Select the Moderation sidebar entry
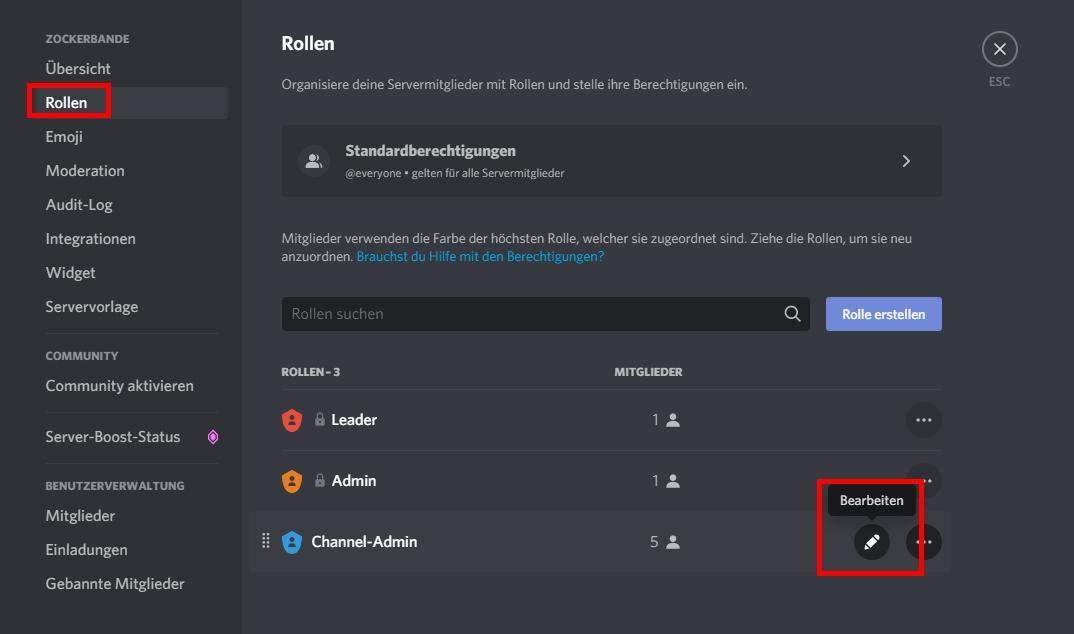Viewport: 1074px width, 634px height. point(84,170)
